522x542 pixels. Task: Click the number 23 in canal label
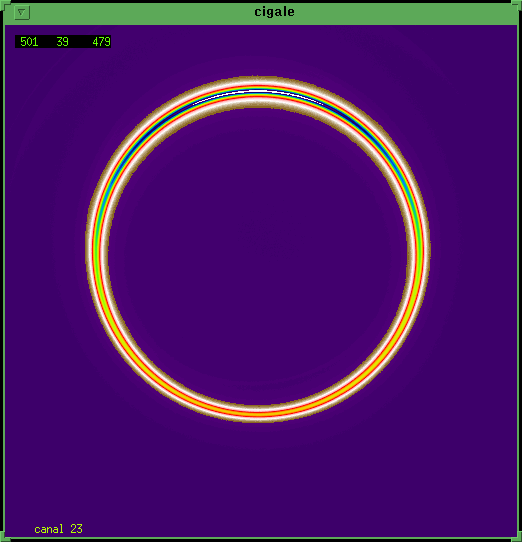pyautogui.click(x=76, y=529)
